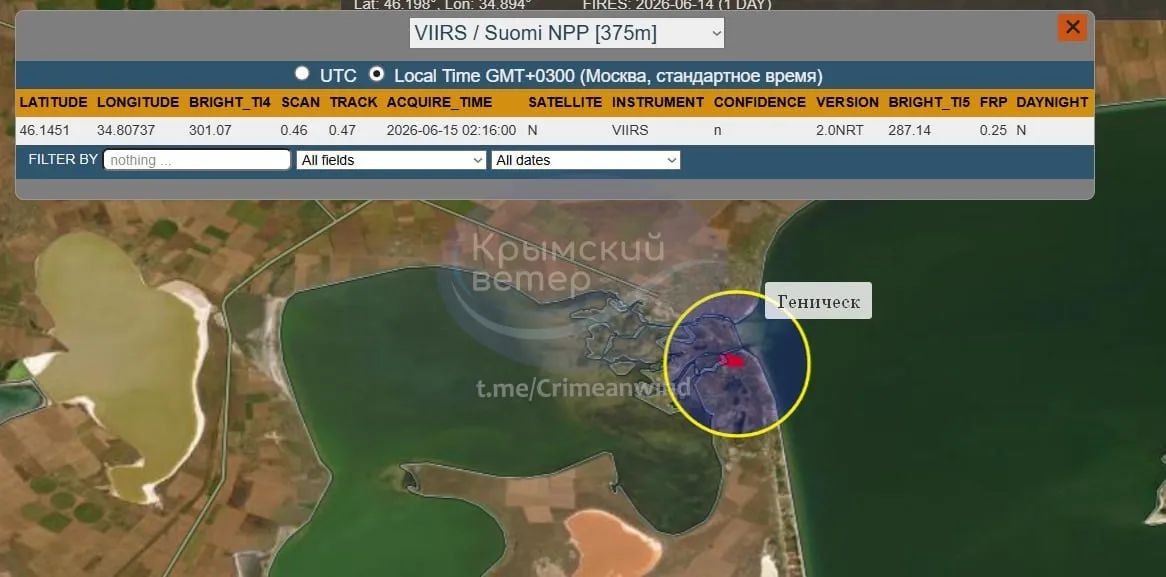Select latitude value 46.1451
This screenshot has height=577, width=1166.
45,131
